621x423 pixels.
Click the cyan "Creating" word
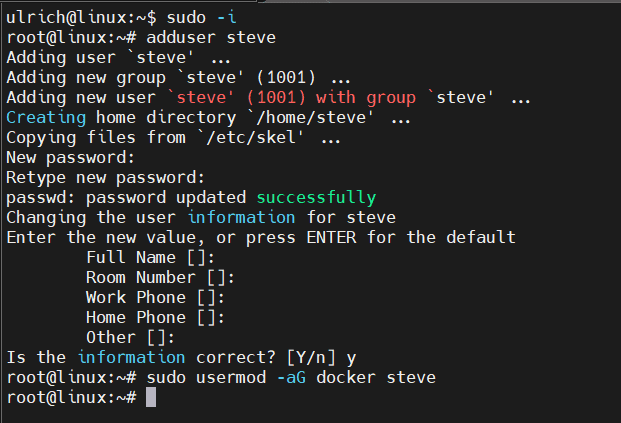click(x=46, y=117)
